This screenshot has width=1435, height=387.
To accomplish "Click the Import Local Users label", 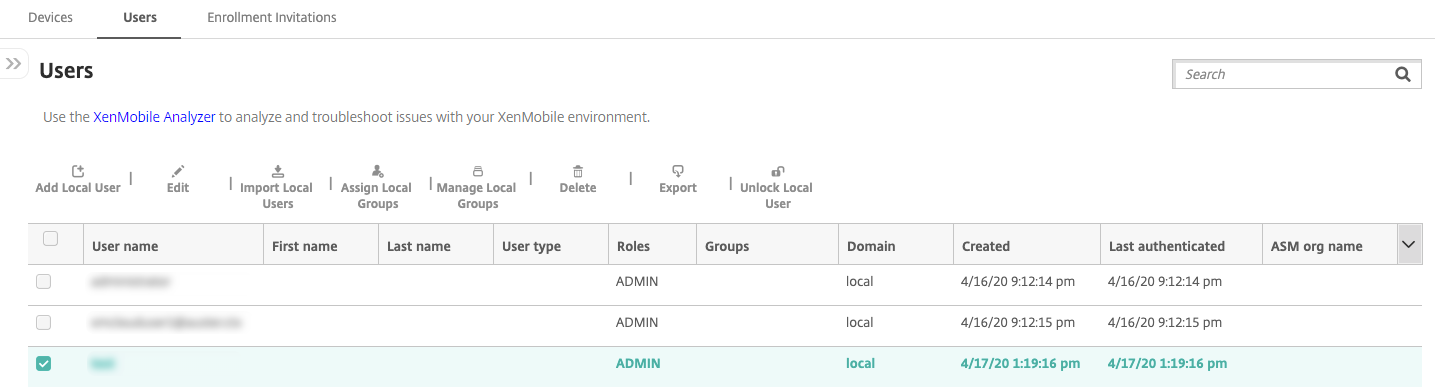I will click(277, 196).
